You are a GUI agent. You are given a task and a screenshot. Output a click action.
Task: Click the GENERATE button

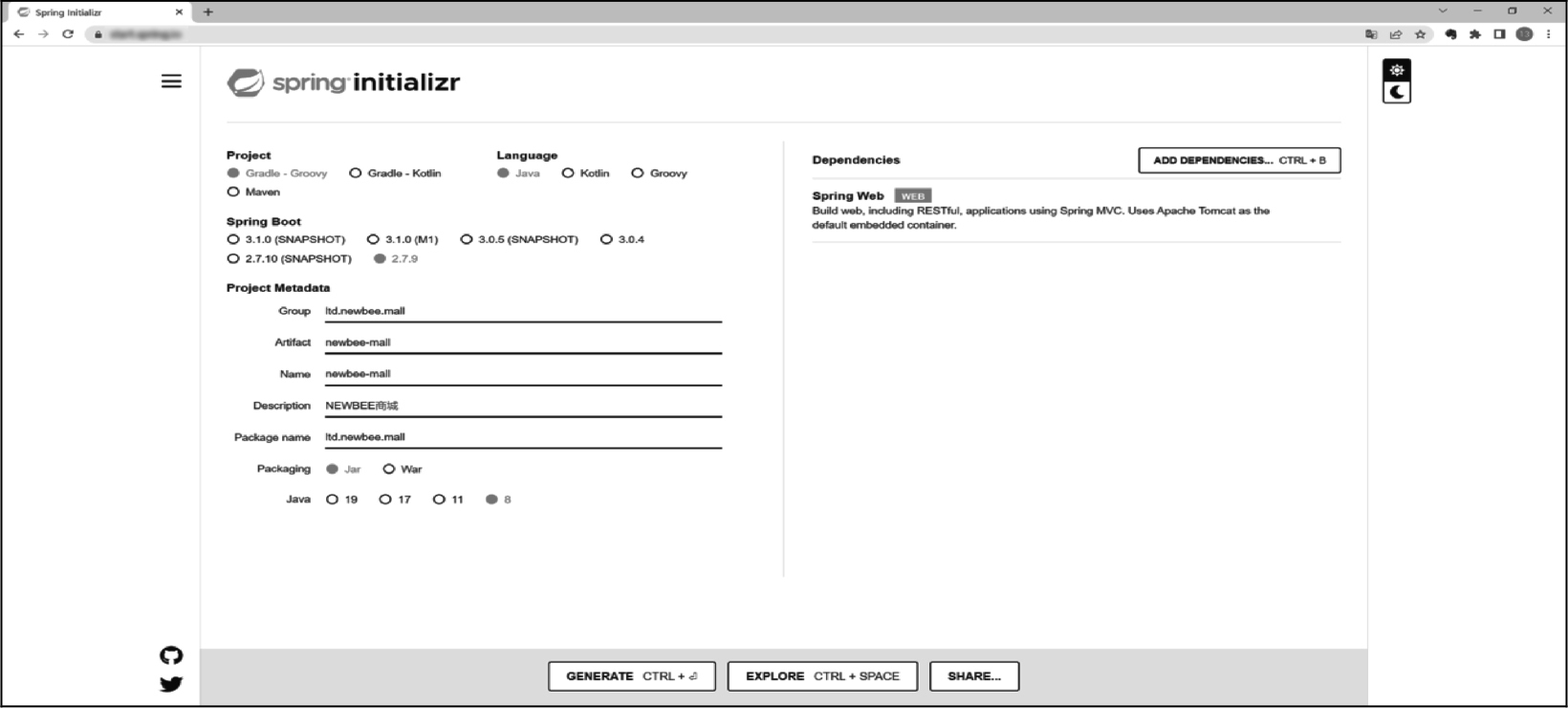[x=632, y=676]
